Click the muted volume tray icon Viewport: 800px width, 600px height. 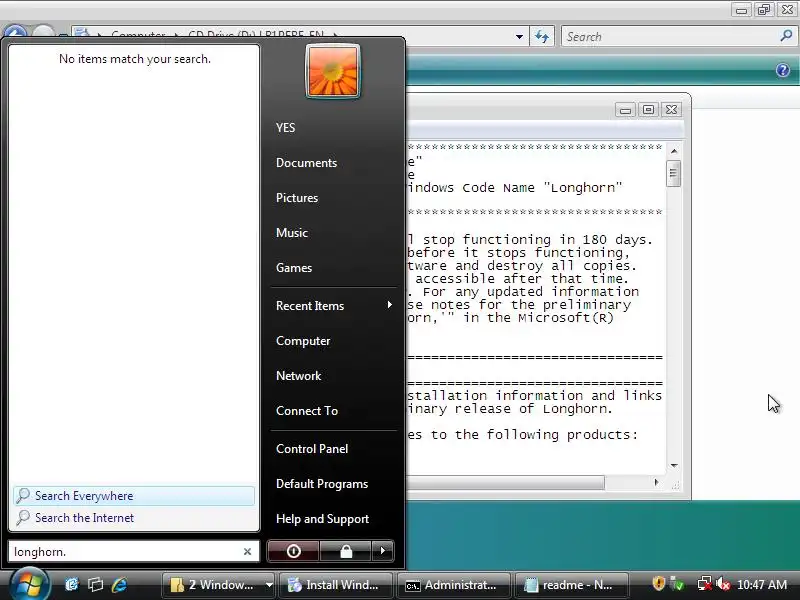[723, 584]
